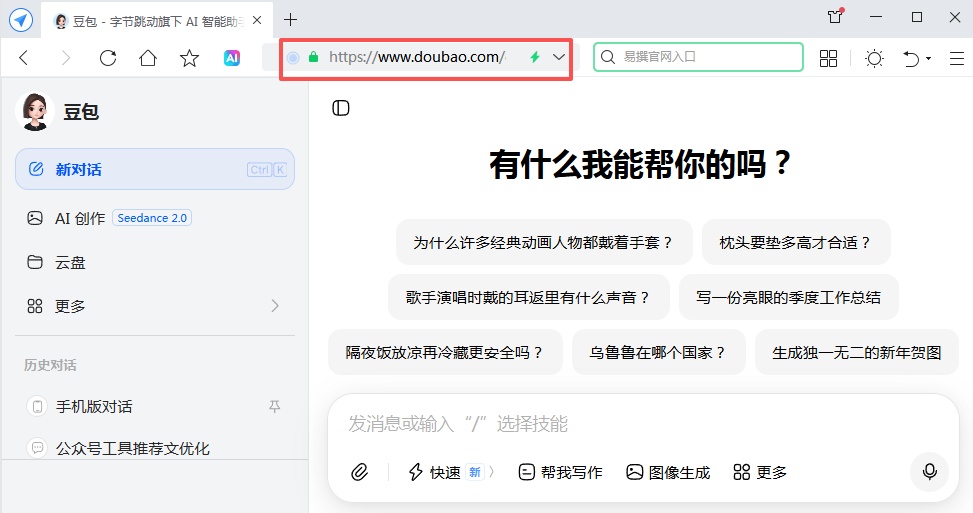
Task: Open 更多 skills in the input toolbar
Action: click(760, 472)
